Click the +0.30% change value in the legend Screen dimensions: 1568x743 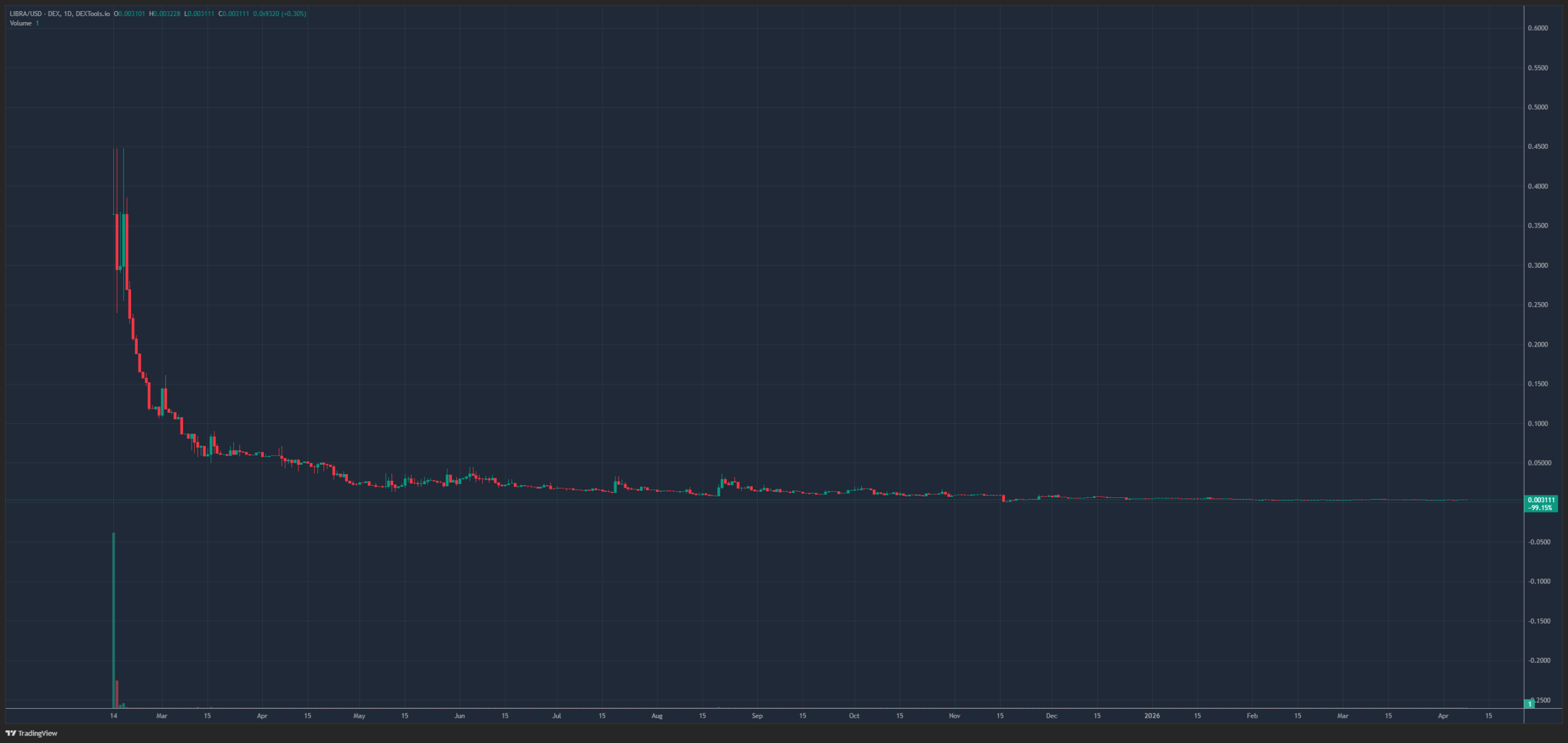(293, 13)
